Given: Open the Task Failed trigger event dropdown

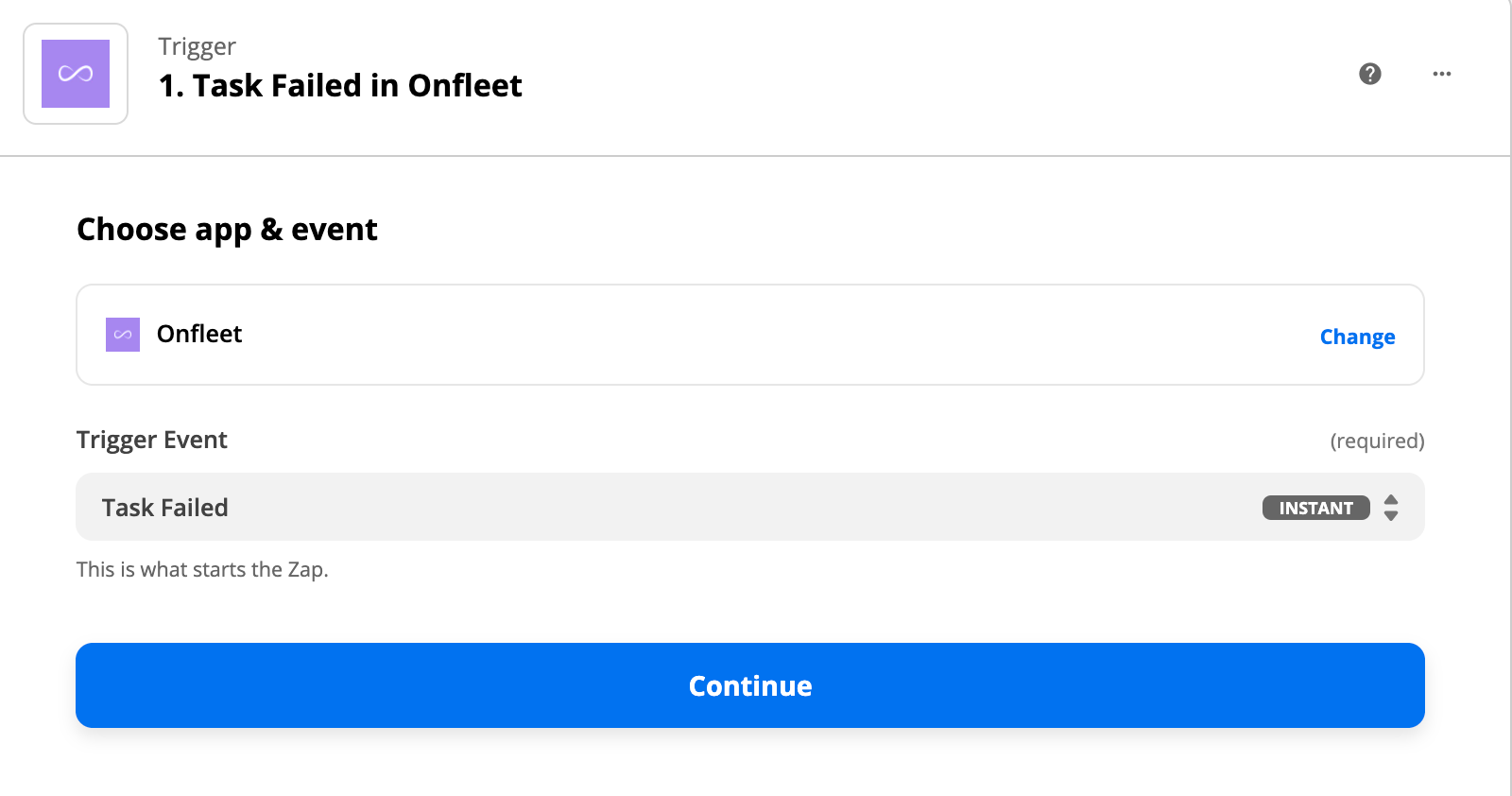Looking at the screenshot, I should pyautogui.click(x=661, y=508).
